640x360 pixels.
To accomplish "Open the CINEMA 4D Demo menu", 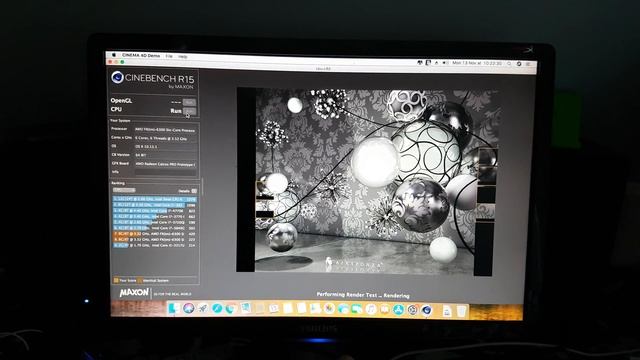I will [x=141, y=55].
